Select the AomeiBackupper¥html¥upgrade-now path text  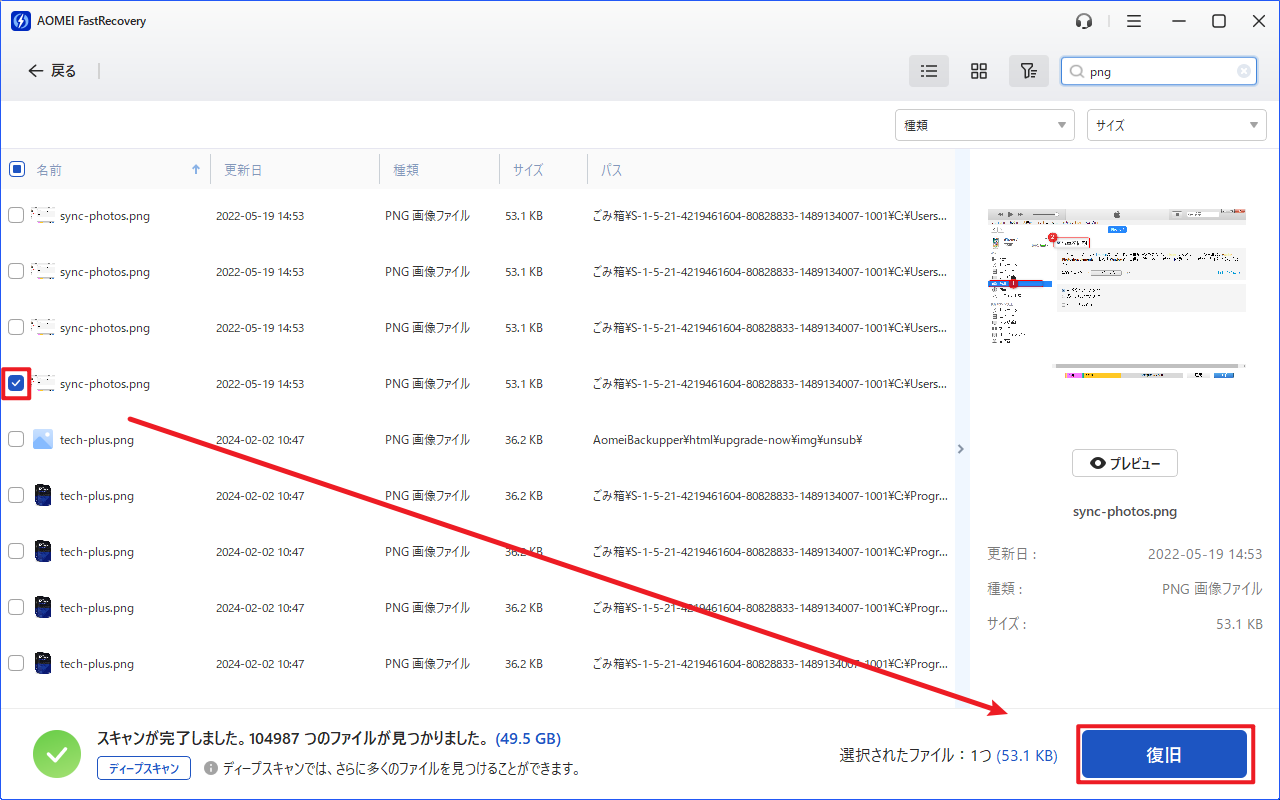[x=728, y=440]
